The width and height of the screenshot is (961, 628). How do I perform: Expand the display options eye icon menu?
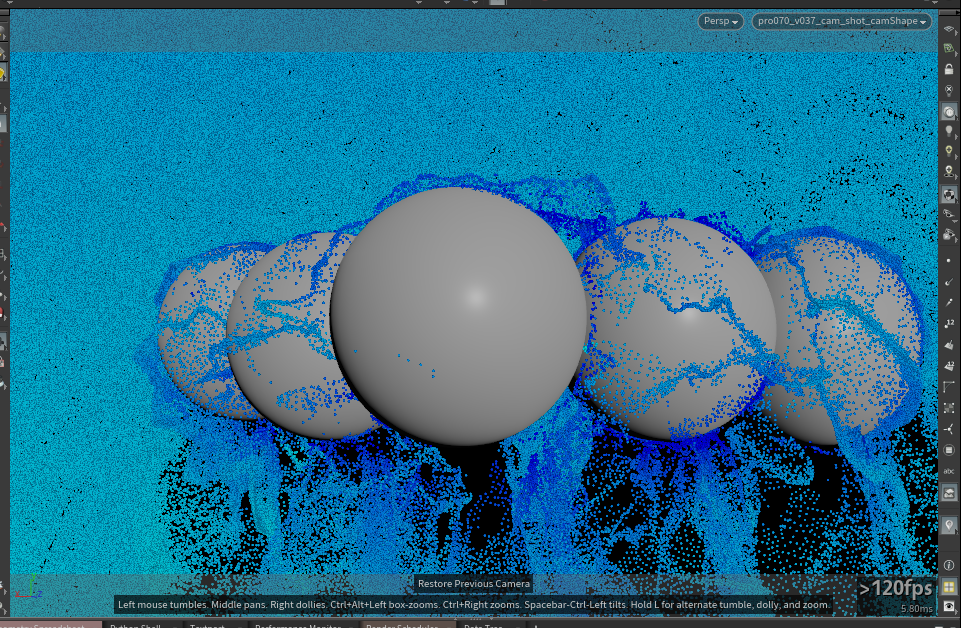[x=949, y=214]
